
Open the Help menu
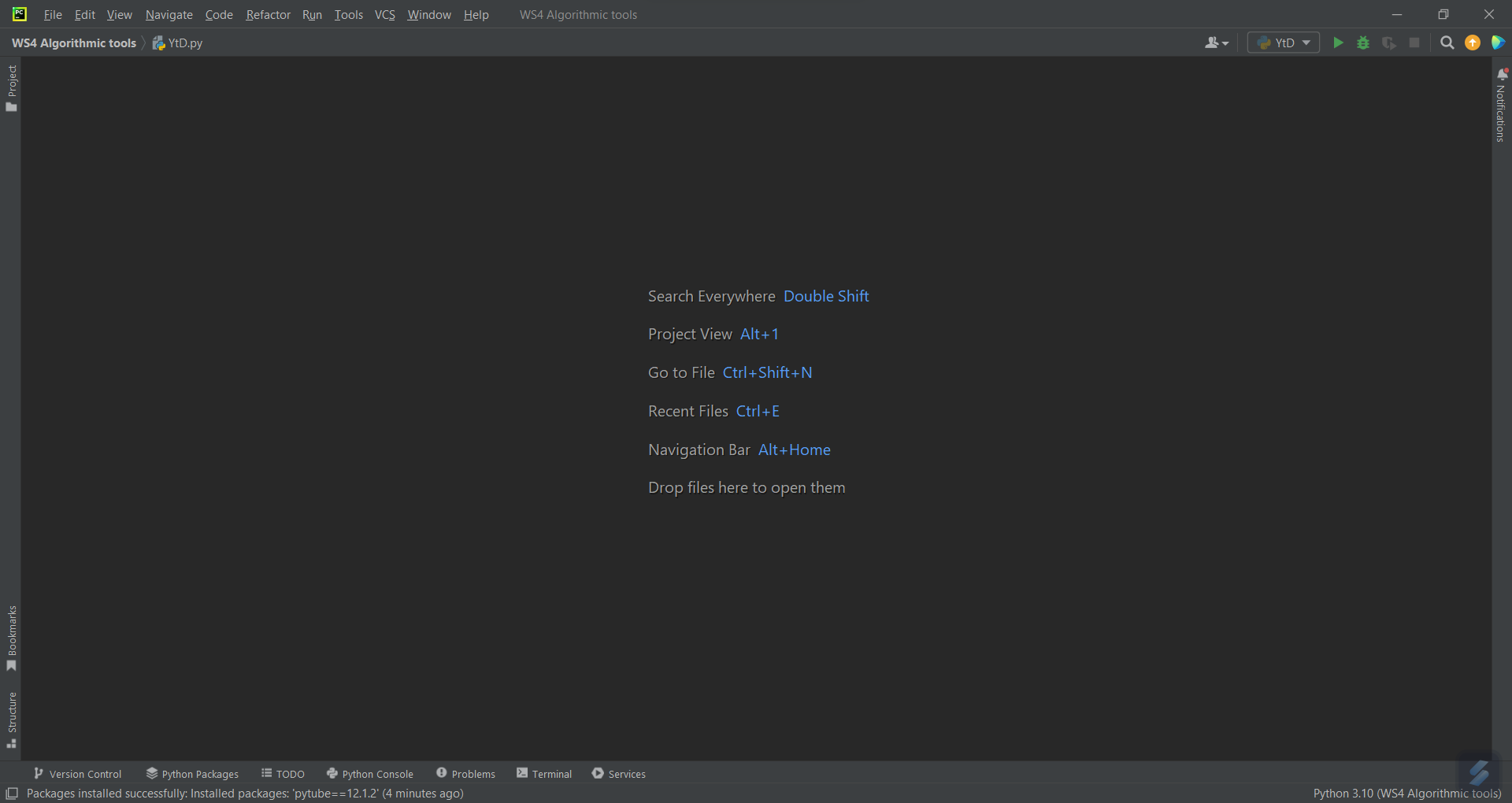pyautogui.click(x=476, y=15)
